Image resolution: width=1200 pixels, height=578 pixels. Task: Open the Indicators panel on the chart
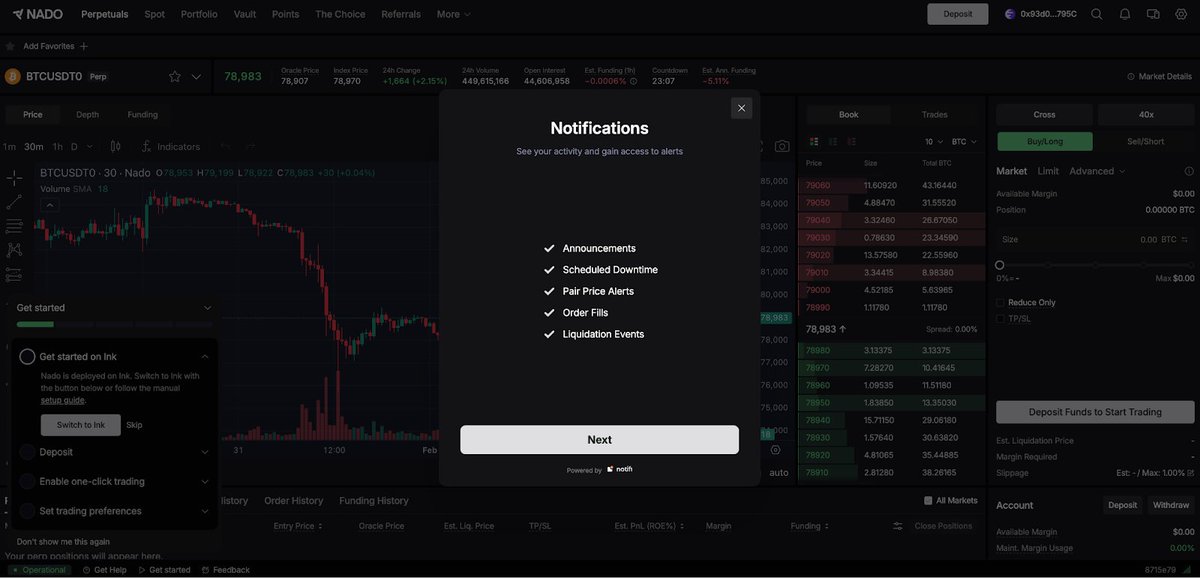pos(170,146)
